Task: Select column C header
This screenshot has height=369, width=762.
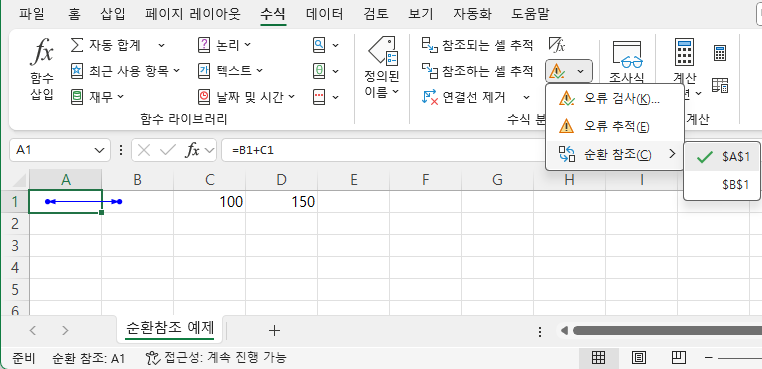Action: click(209, 180)
